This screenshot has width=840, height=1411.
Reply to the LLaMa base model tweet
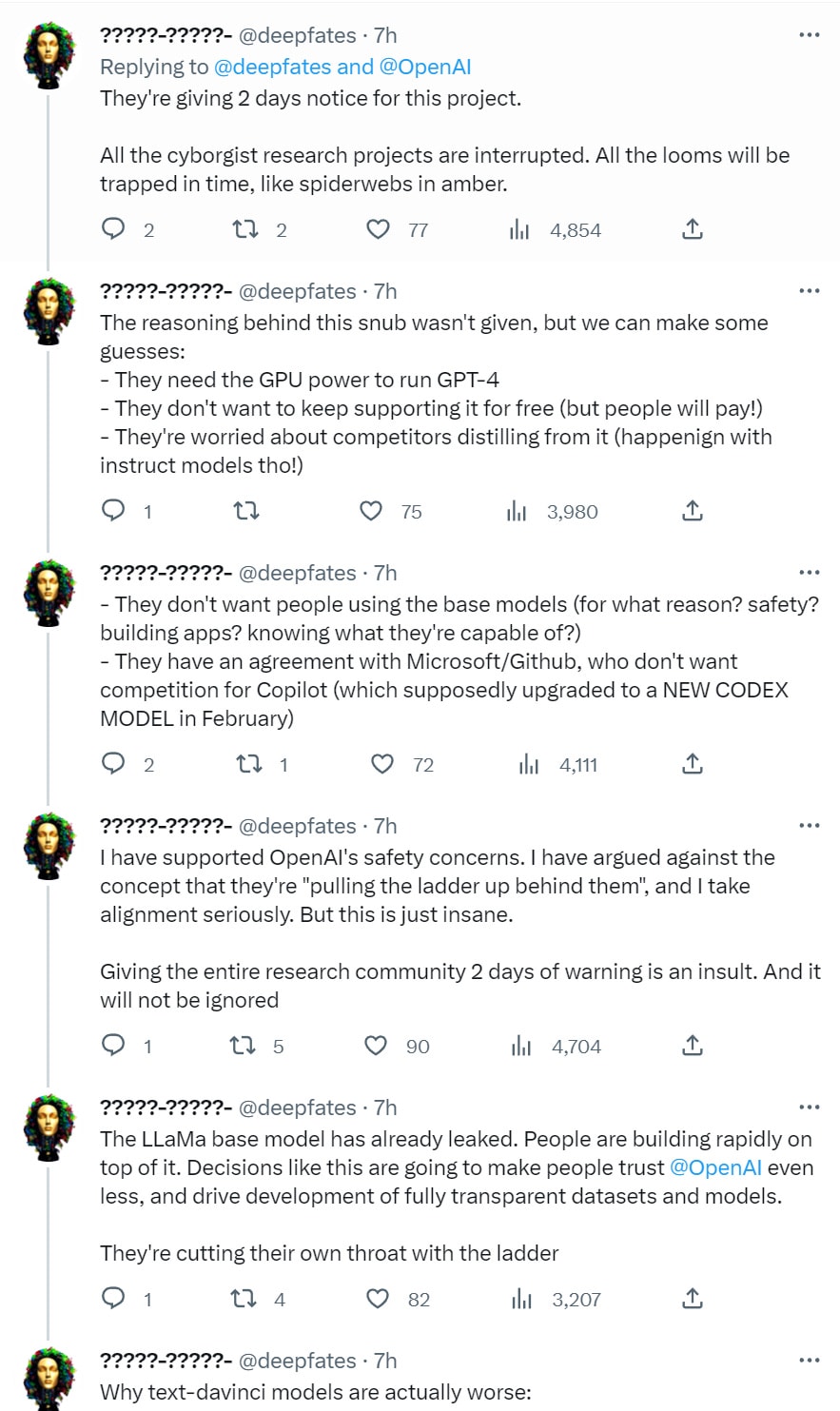113,1299
